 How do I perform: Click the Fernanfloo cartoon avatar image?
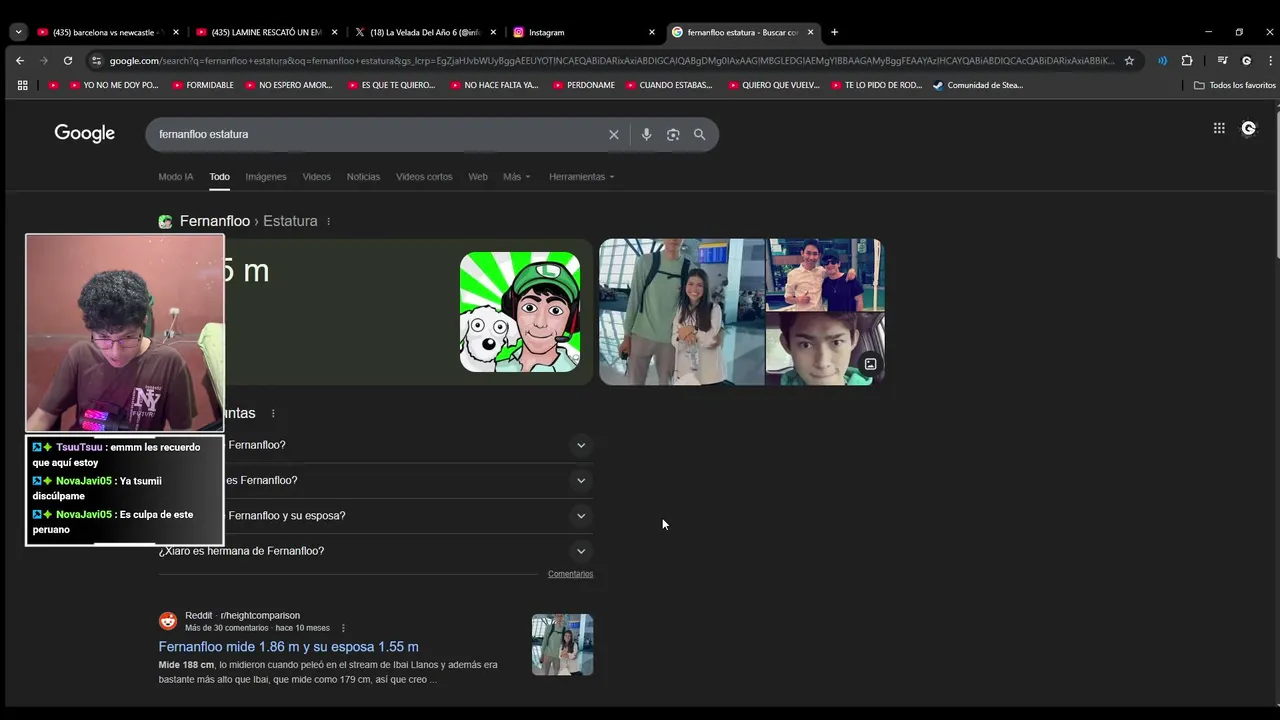click(520, 312)
